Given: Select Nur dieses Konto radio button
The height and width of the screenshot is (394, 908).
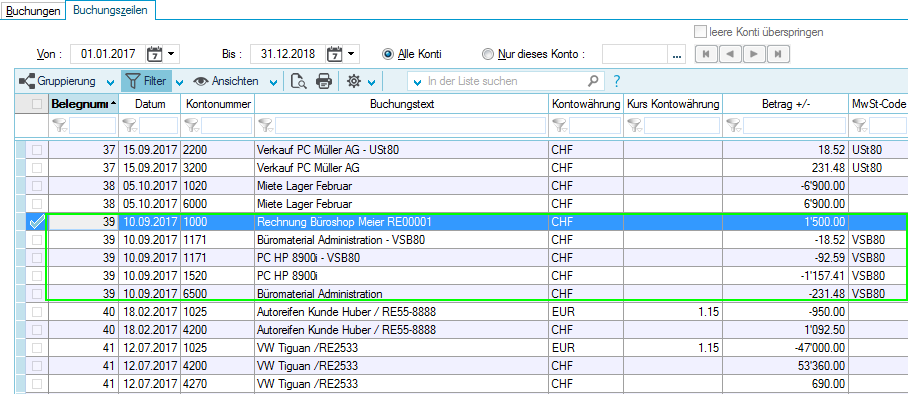Looking at the screenshot, I should pos(488,54).
